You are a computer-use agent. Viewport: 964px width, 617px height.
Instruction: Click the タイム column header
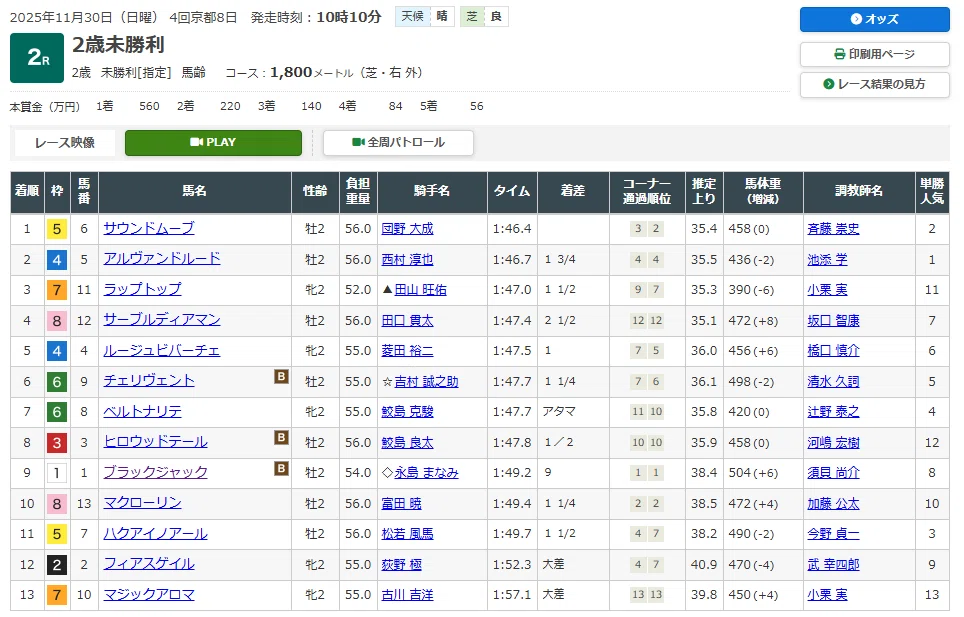pyautogui.click(x=512, y=191)
